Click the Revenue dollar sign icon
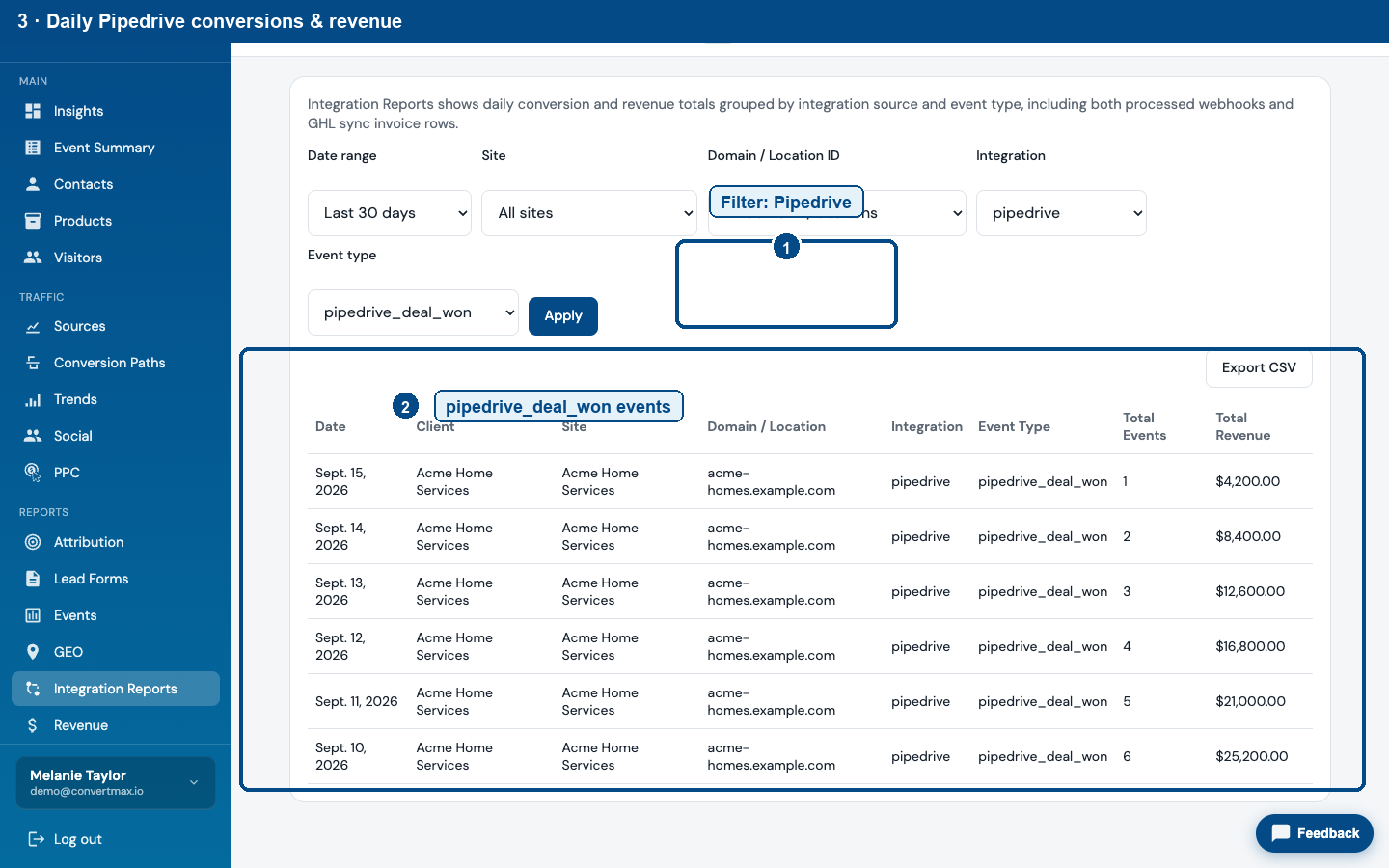 pyautogui.click(x=33, y=725)
